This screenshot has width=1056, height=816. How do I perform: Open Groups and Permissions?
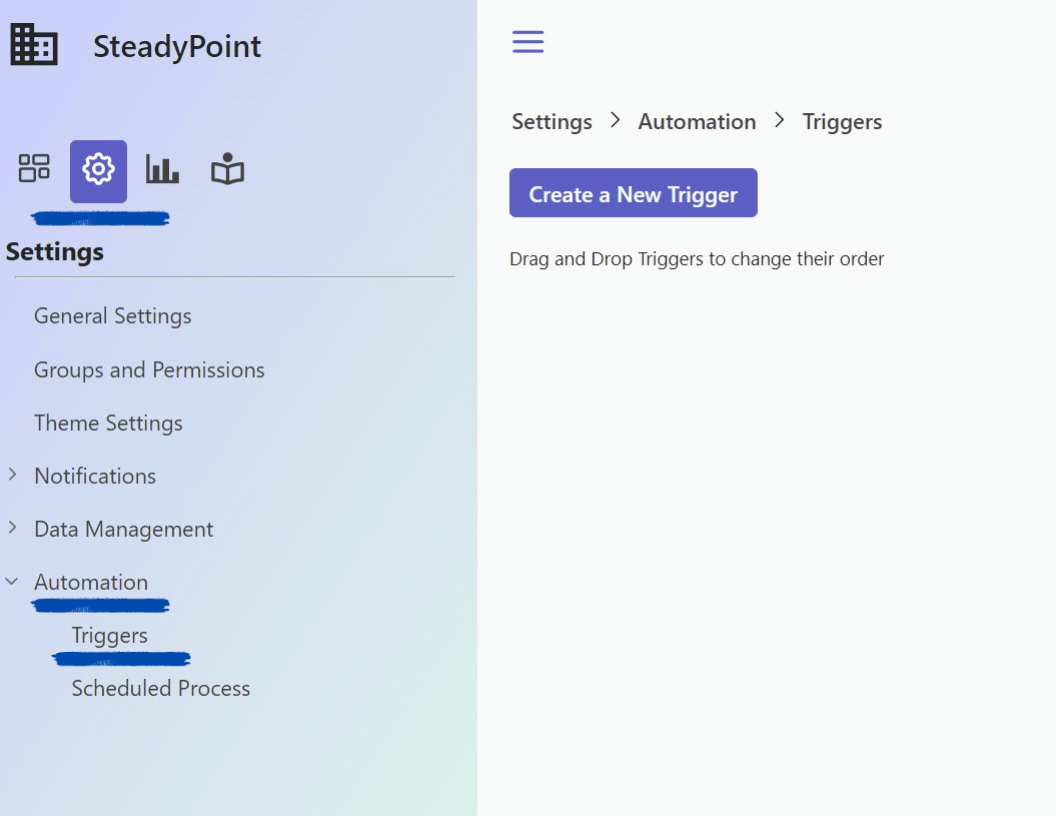[149, 370]
